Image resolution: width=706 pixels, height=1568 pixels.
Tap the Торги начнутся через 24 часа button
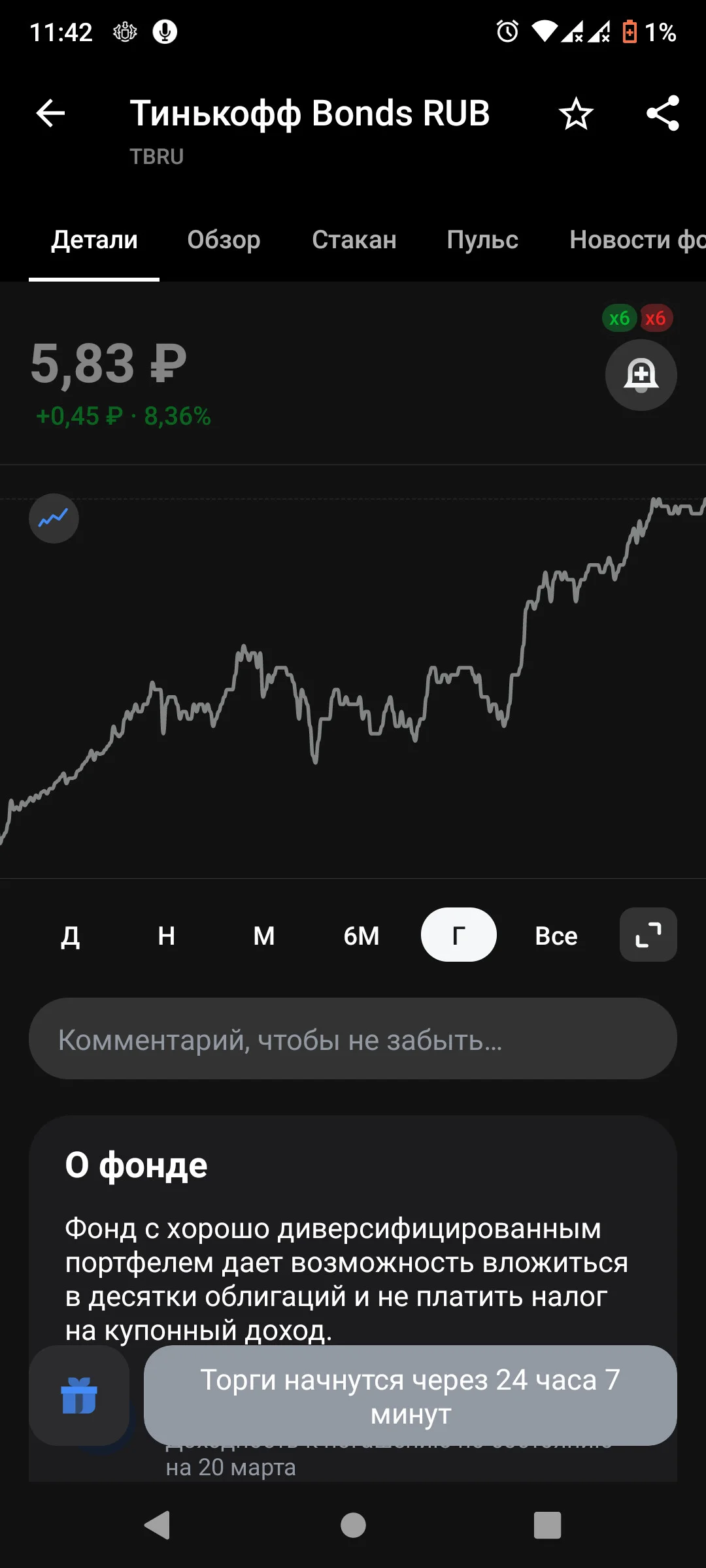[411, 1396]
